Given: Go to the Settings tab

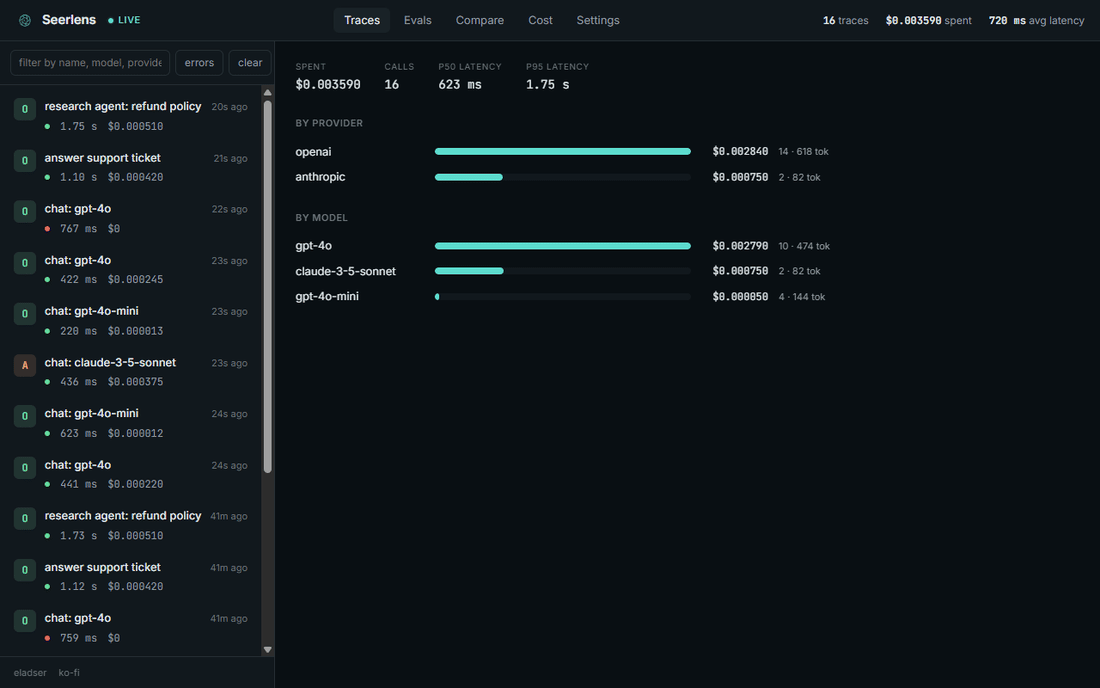Looking at the screenshot, I should pyautogui.click(x=598, y=20).
